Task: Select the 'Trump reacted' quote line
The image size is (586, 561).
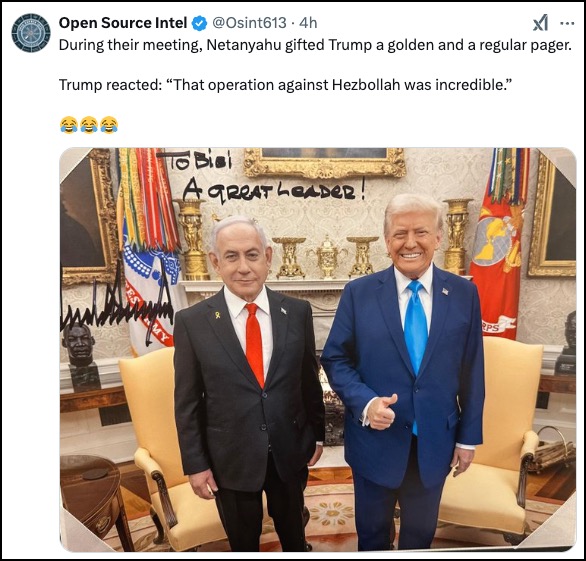Action: [x=285, y=85]
